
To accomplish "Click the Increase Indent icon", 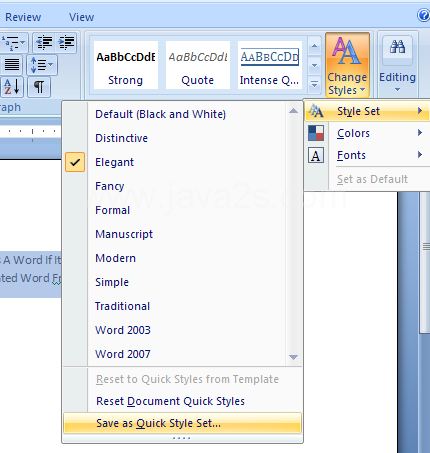I will tap(66, 43).
